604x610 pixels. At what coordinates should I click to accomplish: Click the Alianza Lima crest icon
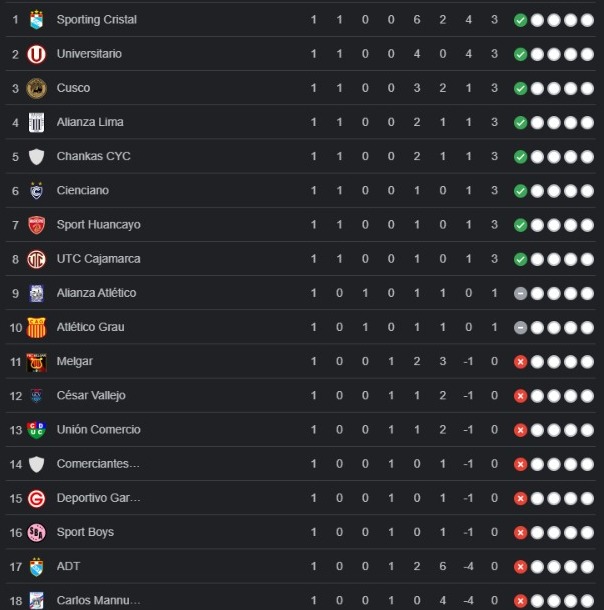coord(36,122)
